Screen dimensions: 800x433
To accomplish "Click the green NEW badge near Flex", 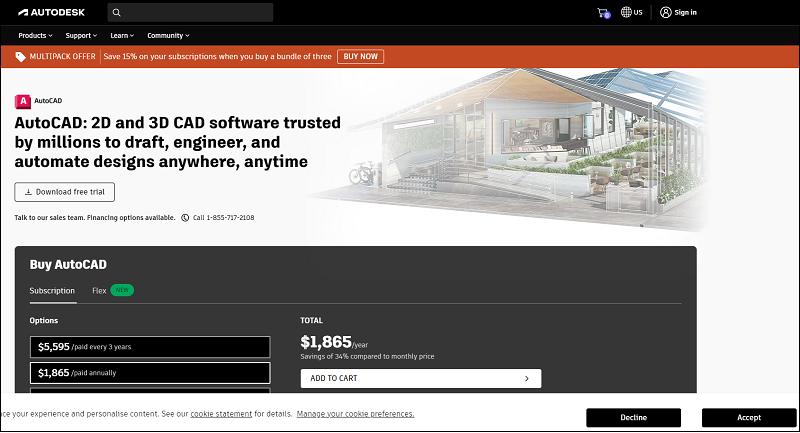I will 122,290.
